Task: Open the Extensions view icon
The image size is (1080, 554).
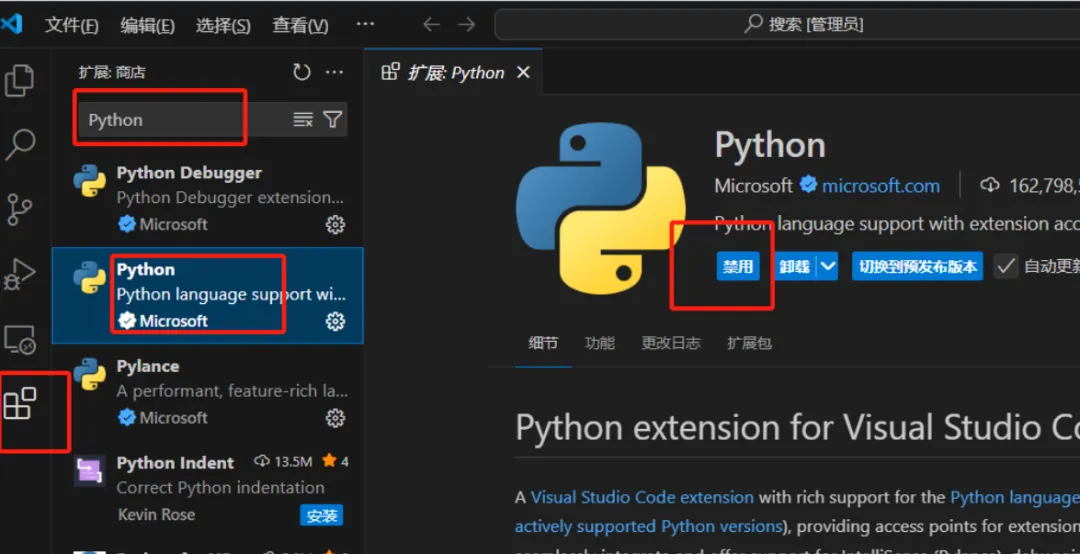Action: point(20,405)
